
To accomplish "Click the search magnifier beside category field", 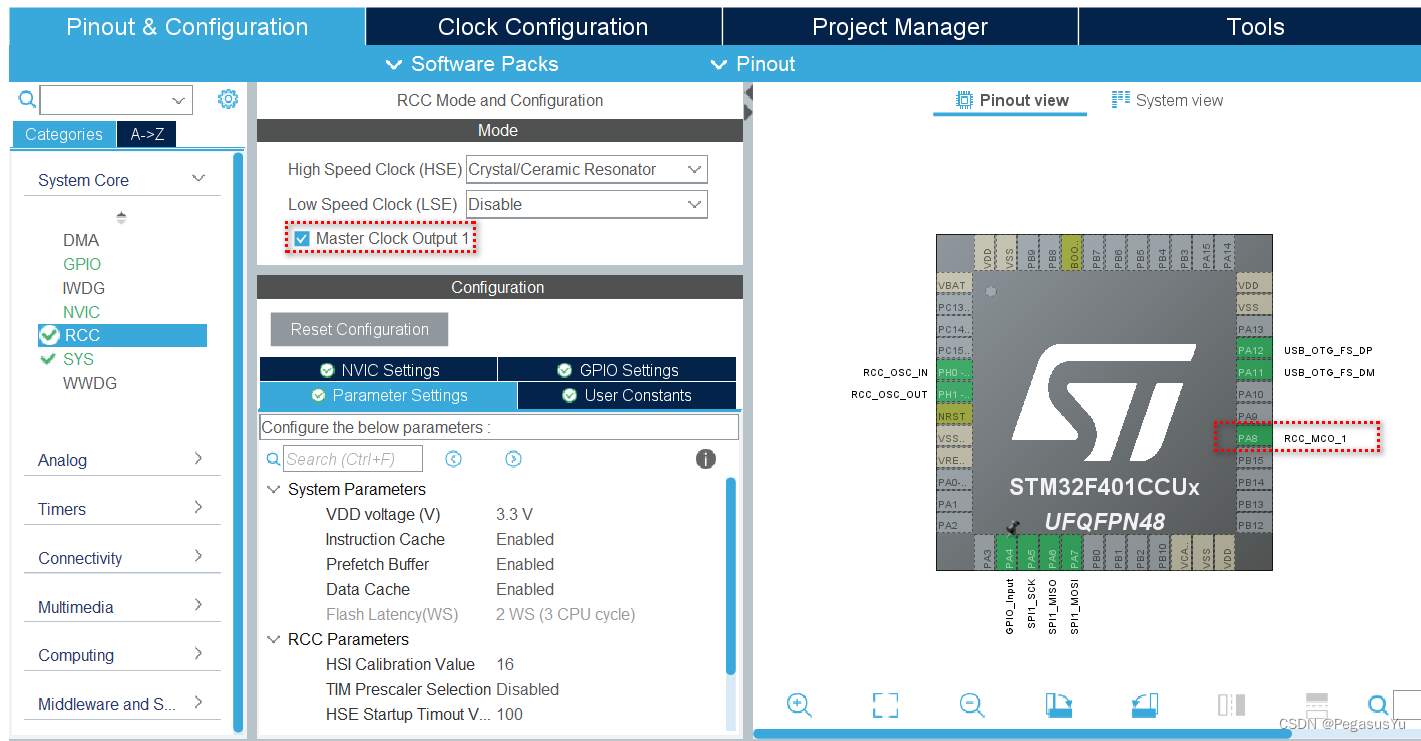I will [27, 99].
